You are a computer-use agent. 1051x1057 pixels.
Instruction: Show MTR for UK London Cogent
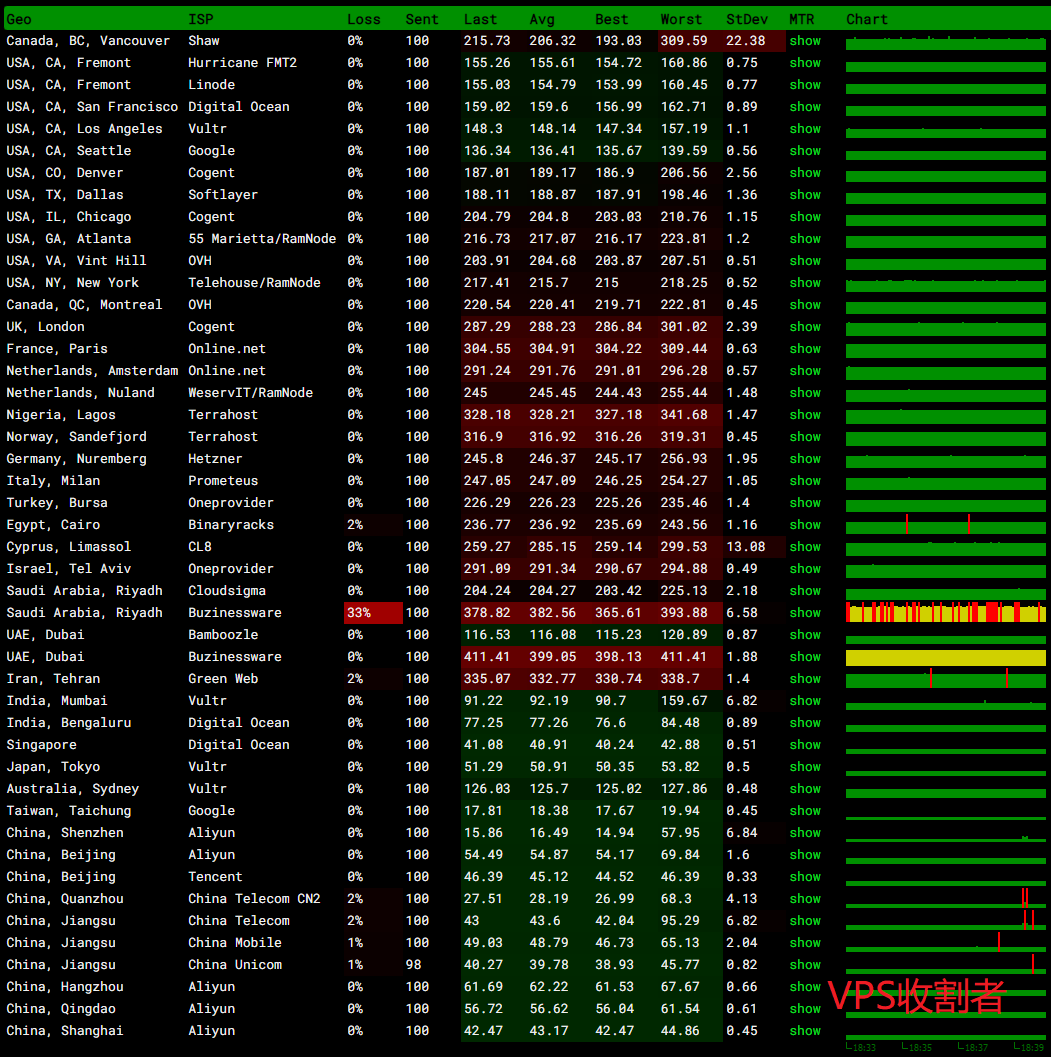tap(805, 327)
